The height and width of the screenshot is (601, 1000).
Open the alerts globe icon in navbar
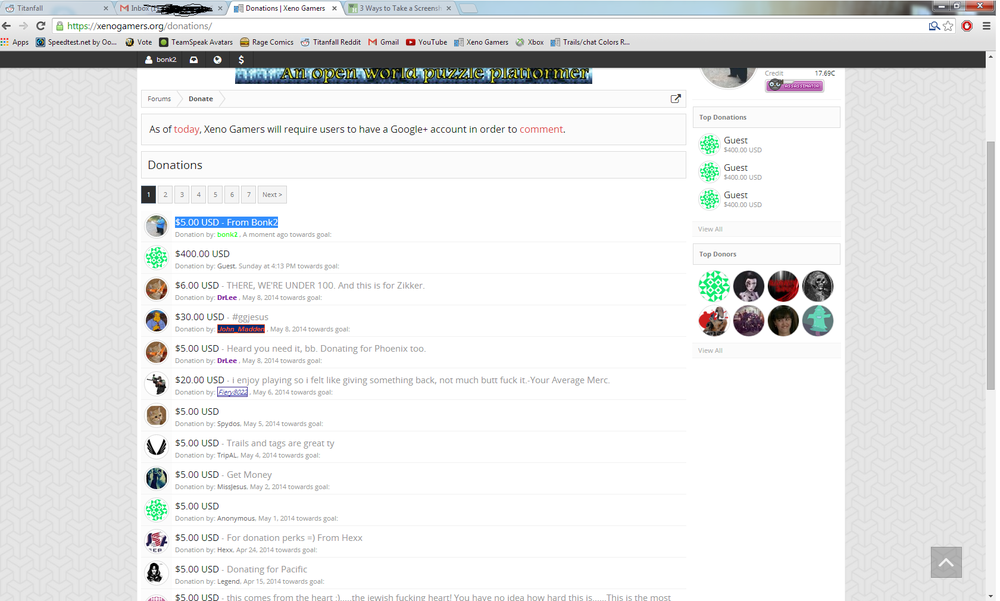point(217,59)
